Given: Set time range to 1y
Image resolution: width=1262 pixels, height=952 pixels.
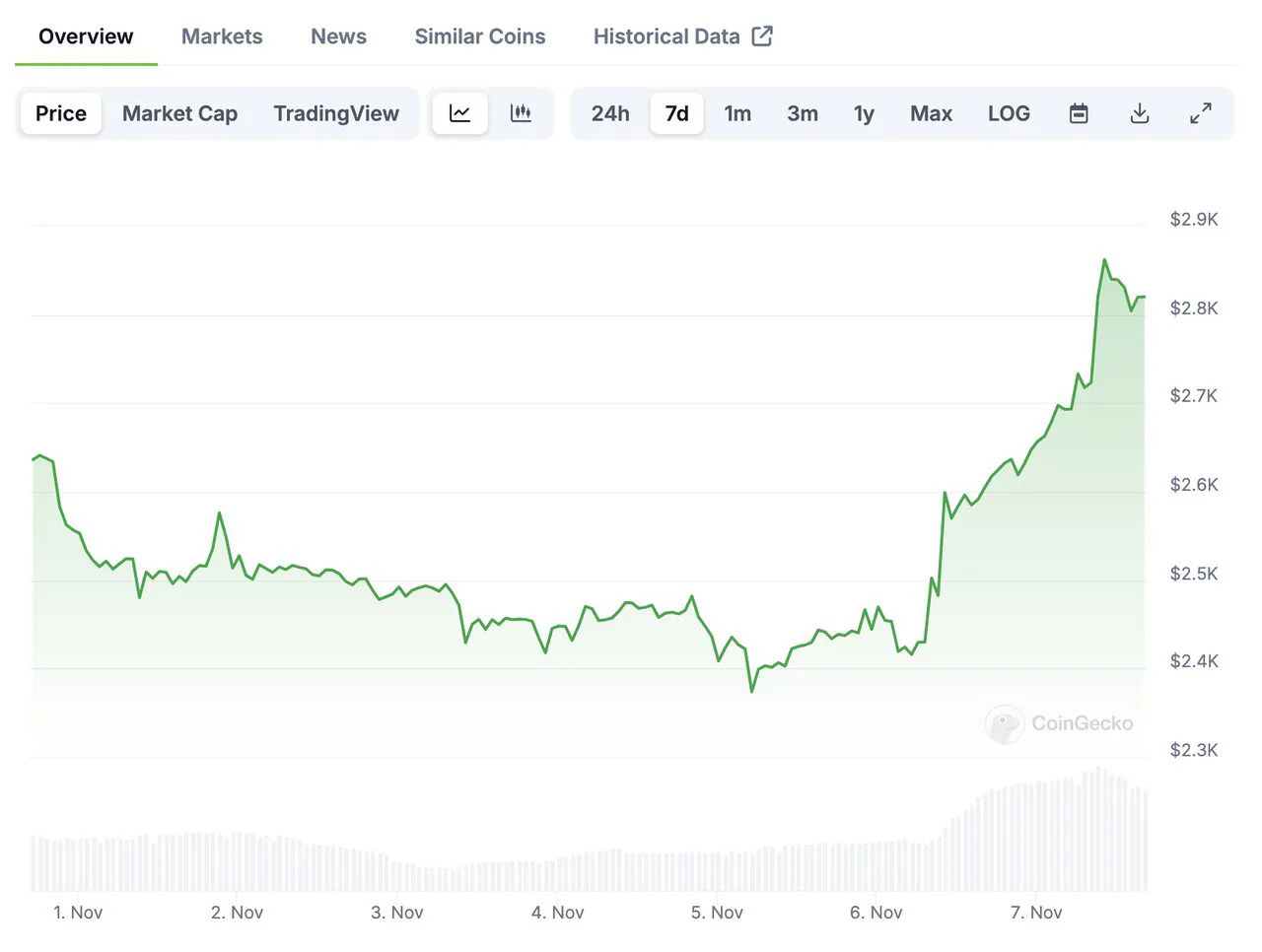Looking at the screenshot, I should coord(864,113).
